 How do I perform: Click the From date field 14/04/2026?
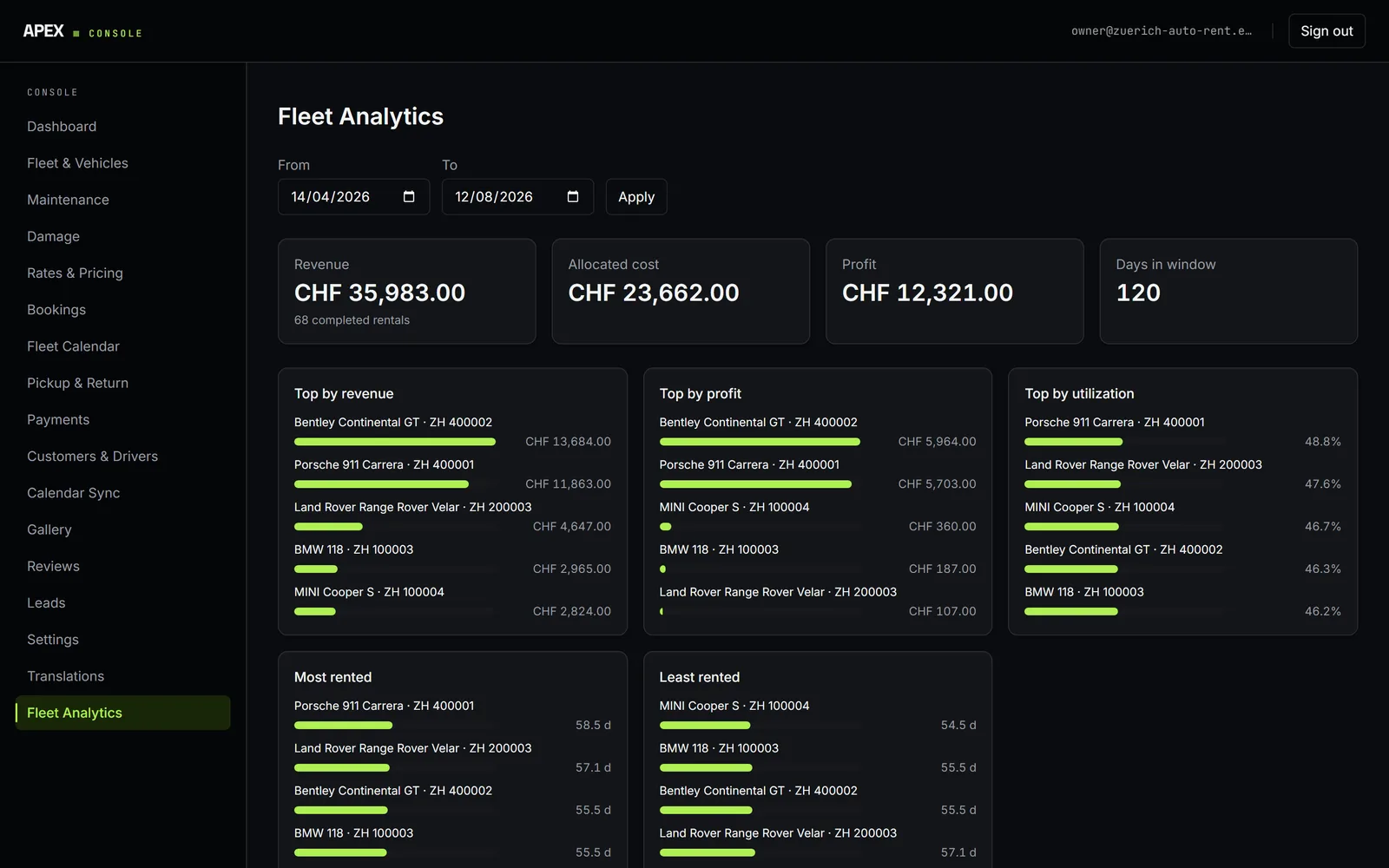tap(353, 197)
